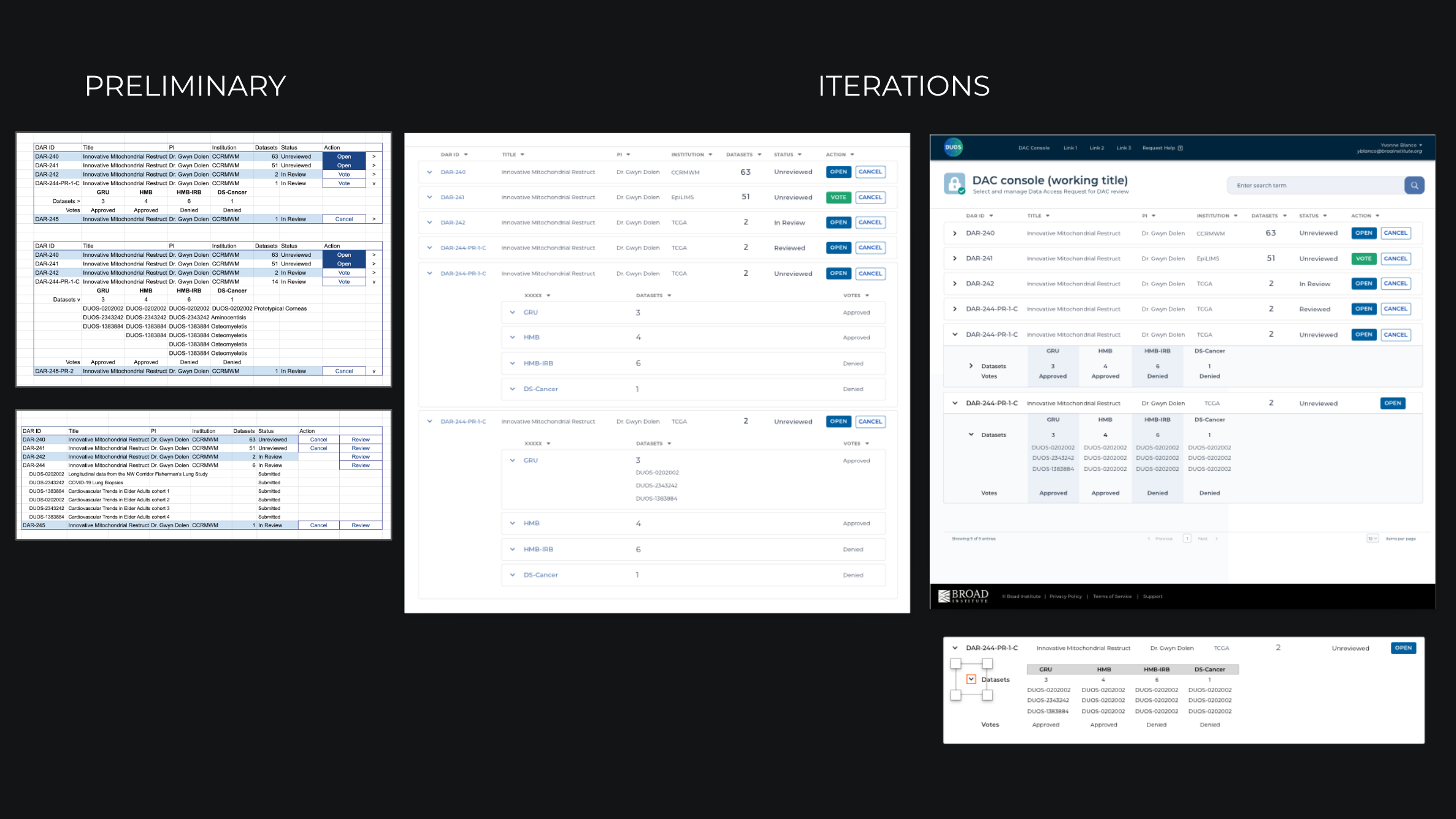The height and width of the screenshot is (819, 1456).
Task: Open the items per page dropdown
Action: (x=1373, y=539)
